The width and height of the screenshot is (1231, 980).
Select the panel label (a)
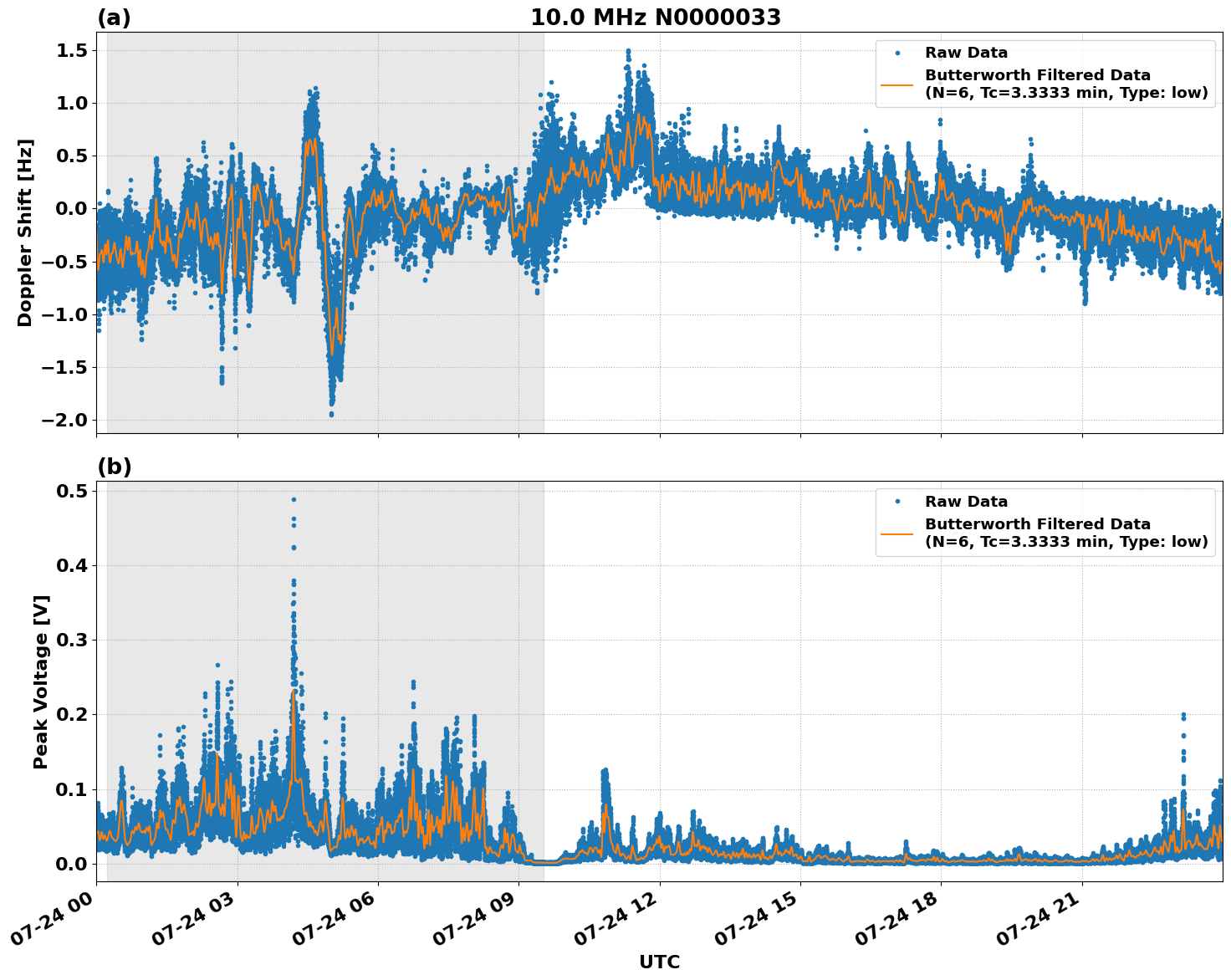pos(115,16)
